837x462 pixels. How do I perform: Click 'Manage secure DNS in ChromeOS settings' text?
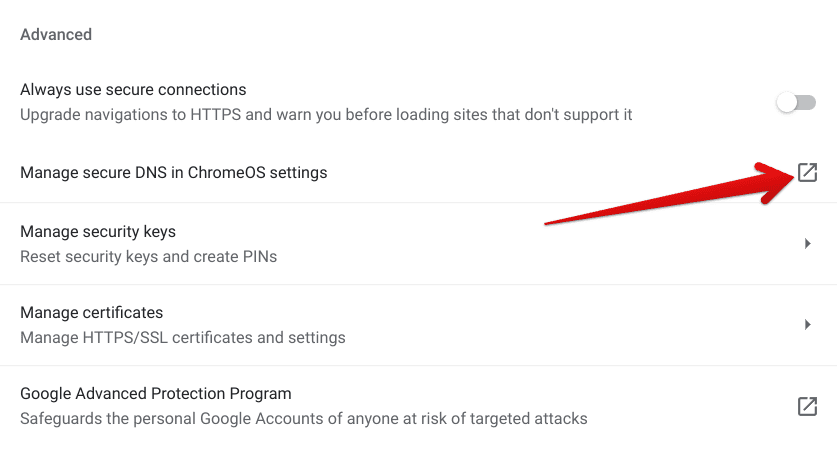coord(173,173)
